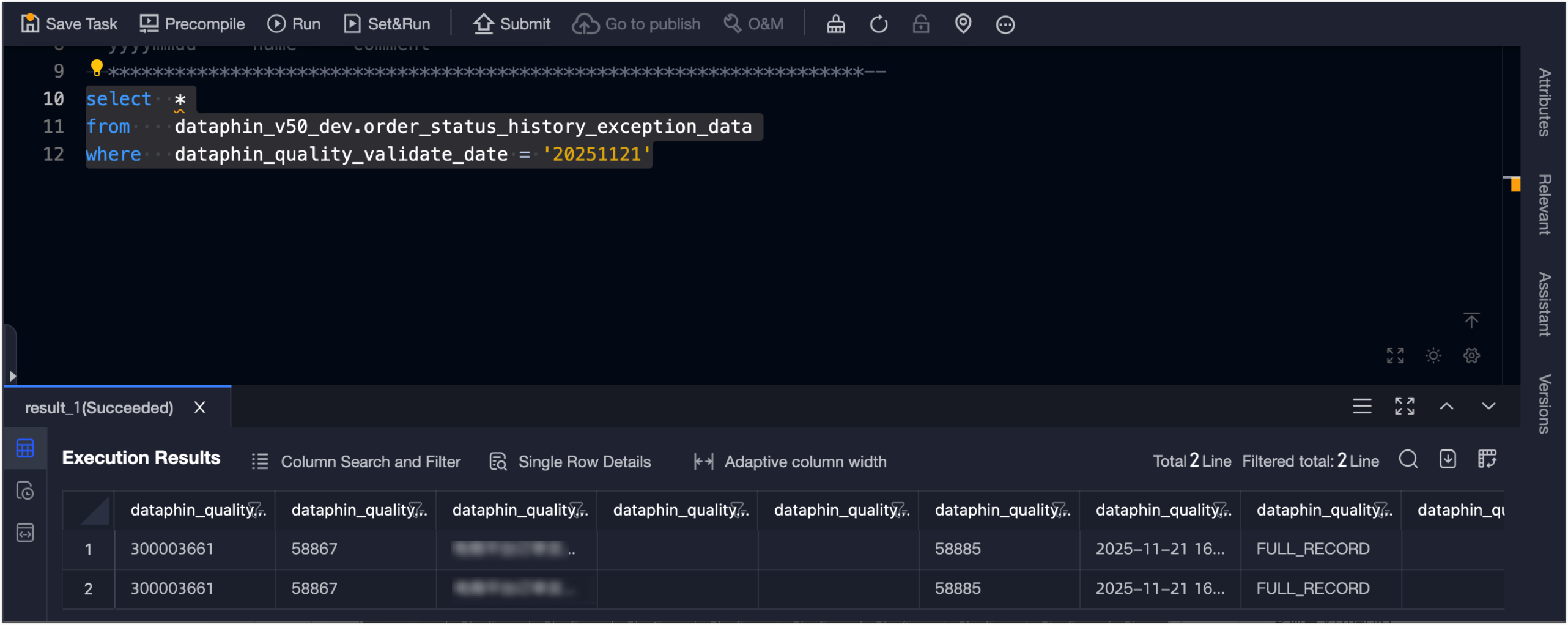Open the results panel hamburger menu
1568x625 pixels.
[x=1362, y=406]
